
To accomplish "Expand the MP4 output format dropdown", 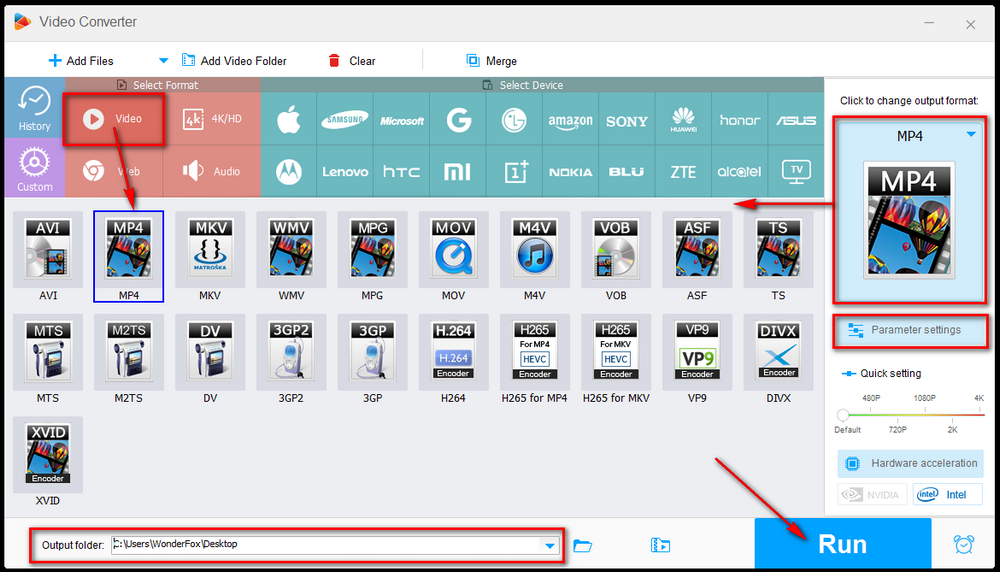I will pyautogui.click(x=971, y=135).
